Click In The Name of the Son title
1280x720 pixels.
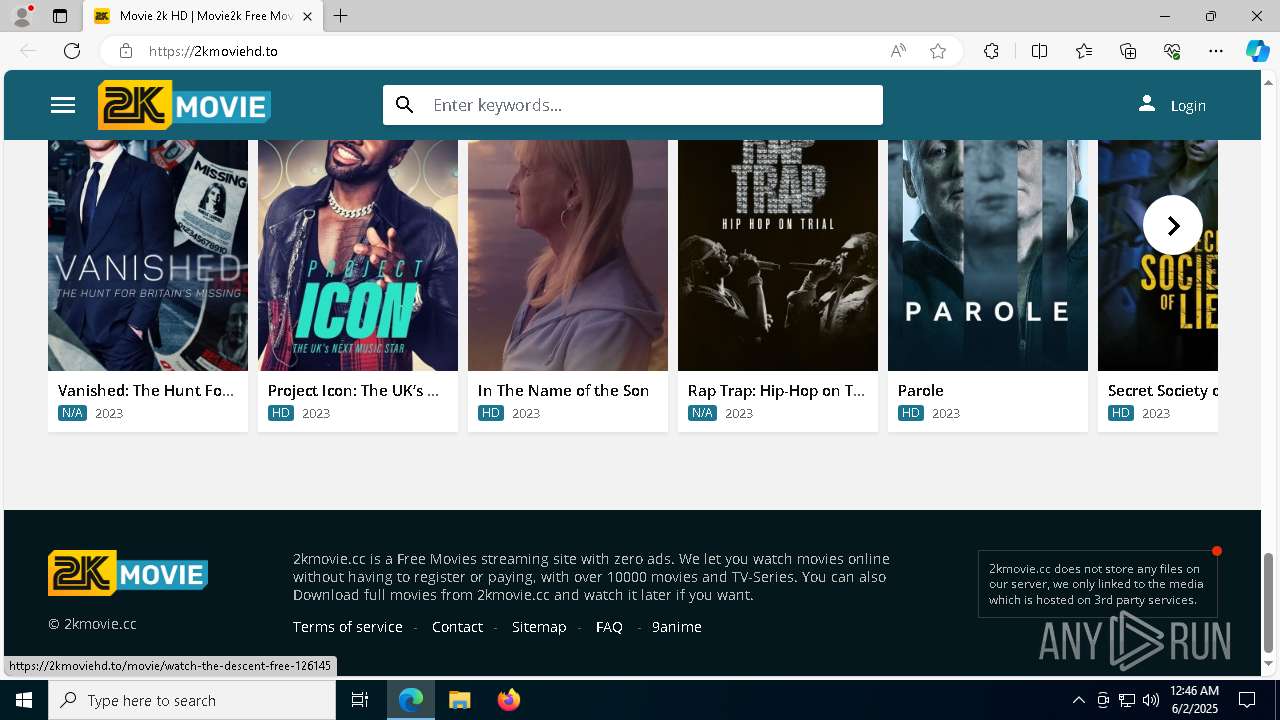click(563, 391)
